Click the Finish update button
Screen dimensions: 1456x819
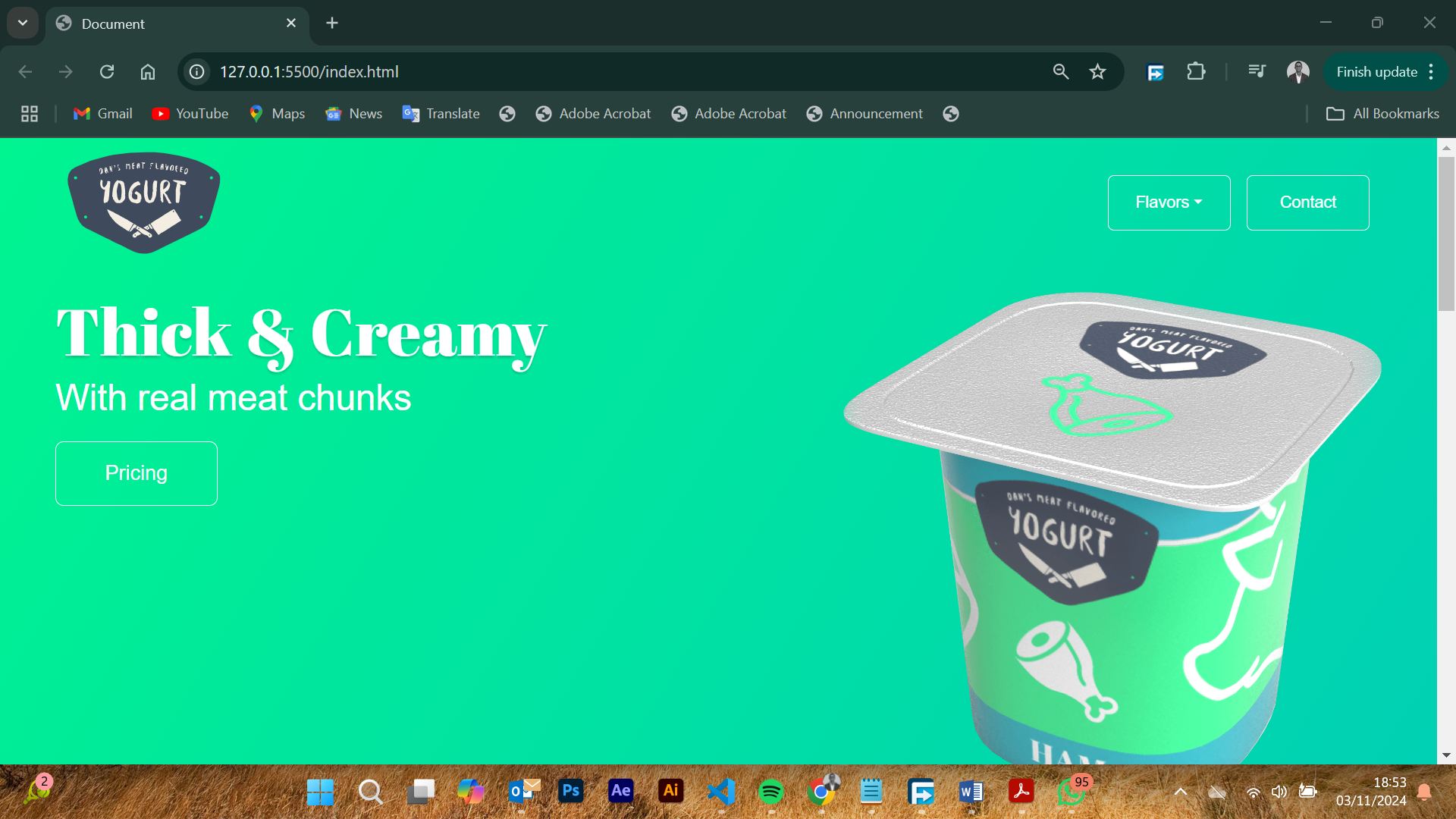1376,72
